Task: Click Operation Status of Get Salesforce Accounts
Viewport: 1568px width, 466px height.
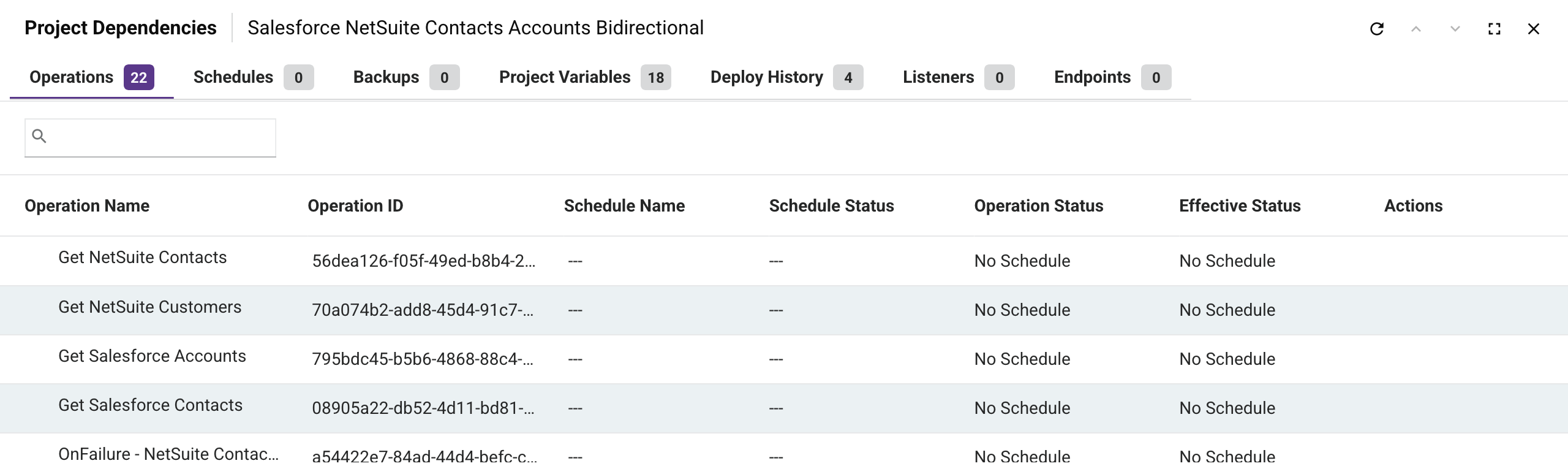Action: [x=1022, y=359]
